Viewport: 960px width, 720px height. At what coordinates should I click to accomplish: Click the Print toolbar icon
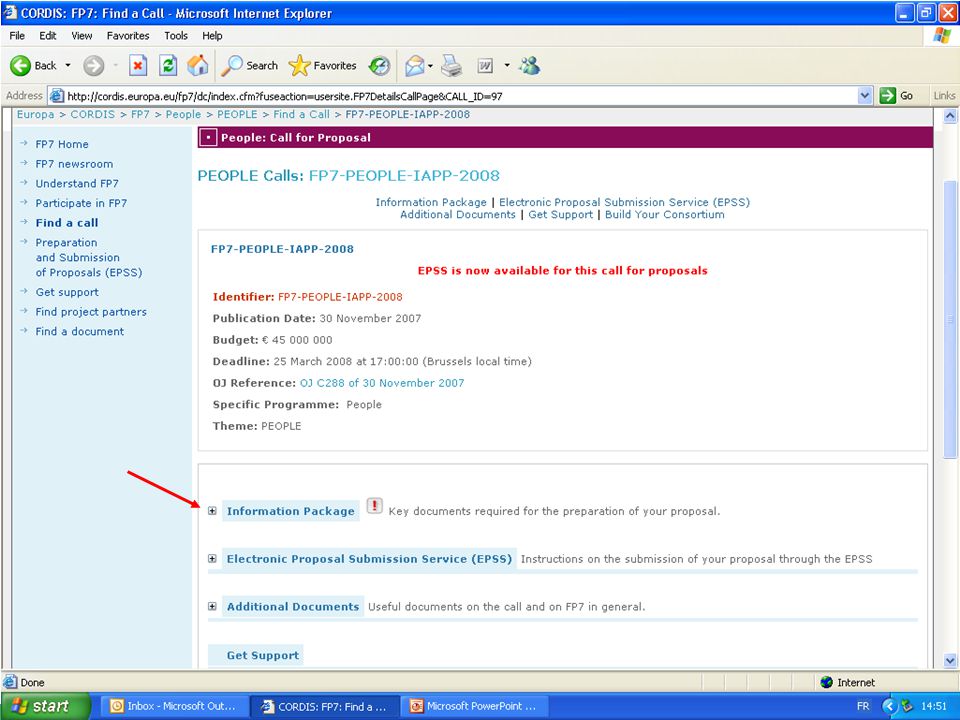pos(452,66)
